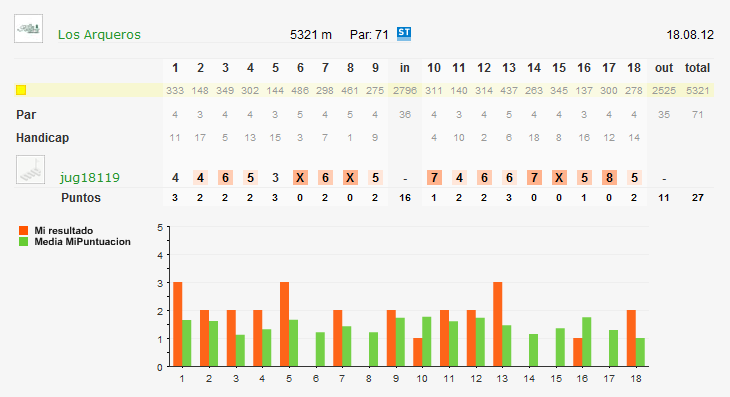This screenshot has height=397, width=730.
Task: Click the green bar for hole 6
Action: [320, 349]
